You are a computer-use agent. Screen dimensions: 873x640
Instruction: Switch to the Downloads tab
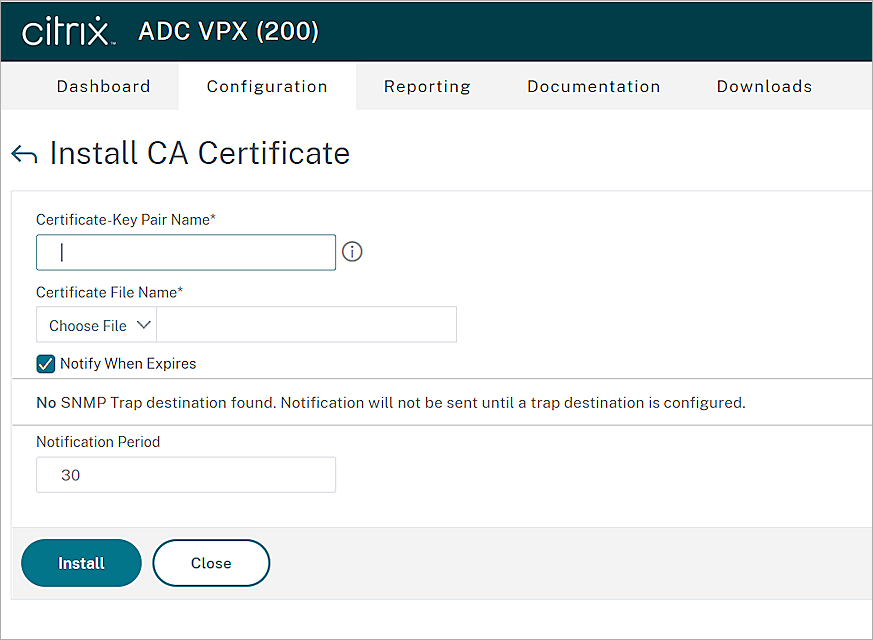pyautogui.click(x=764, y=86)
